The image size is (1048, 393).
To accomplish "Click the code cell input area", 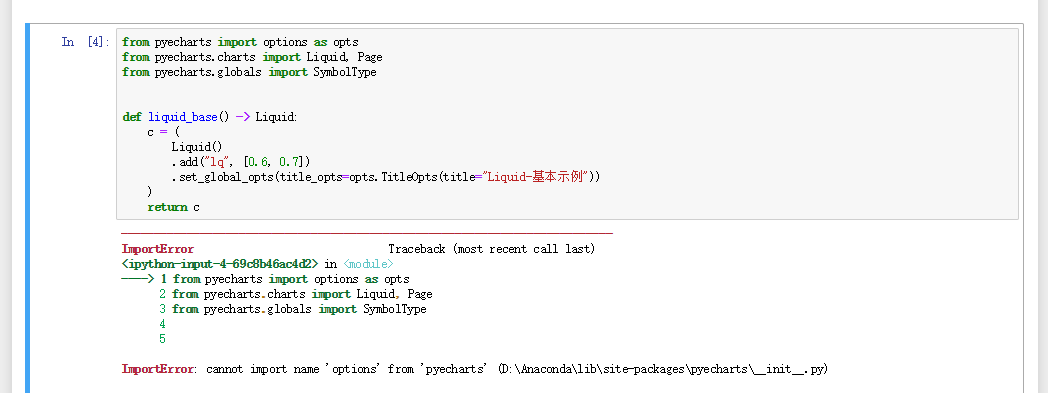I will 567,124.
